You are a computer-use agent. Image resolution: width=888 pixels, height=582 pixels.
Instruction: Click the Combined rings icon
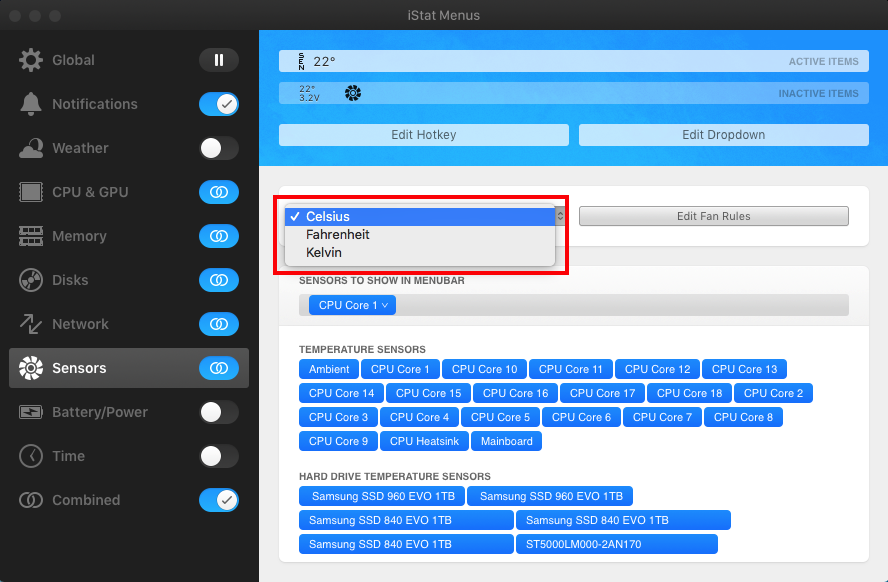pyautogui.click(x=31, y=500)
